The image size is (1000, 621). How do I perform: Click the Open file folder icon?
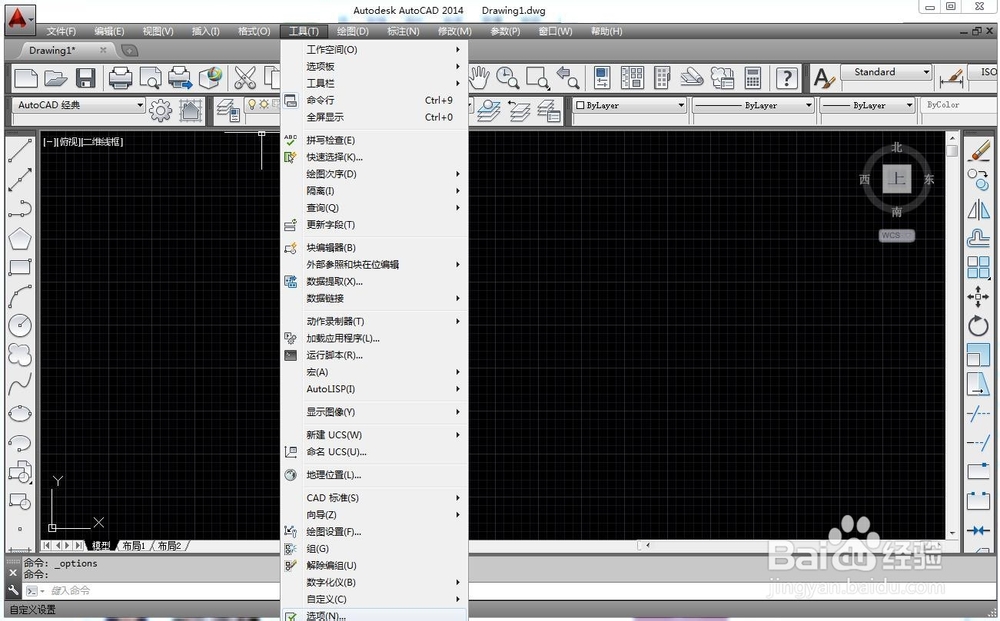(56, 78)
